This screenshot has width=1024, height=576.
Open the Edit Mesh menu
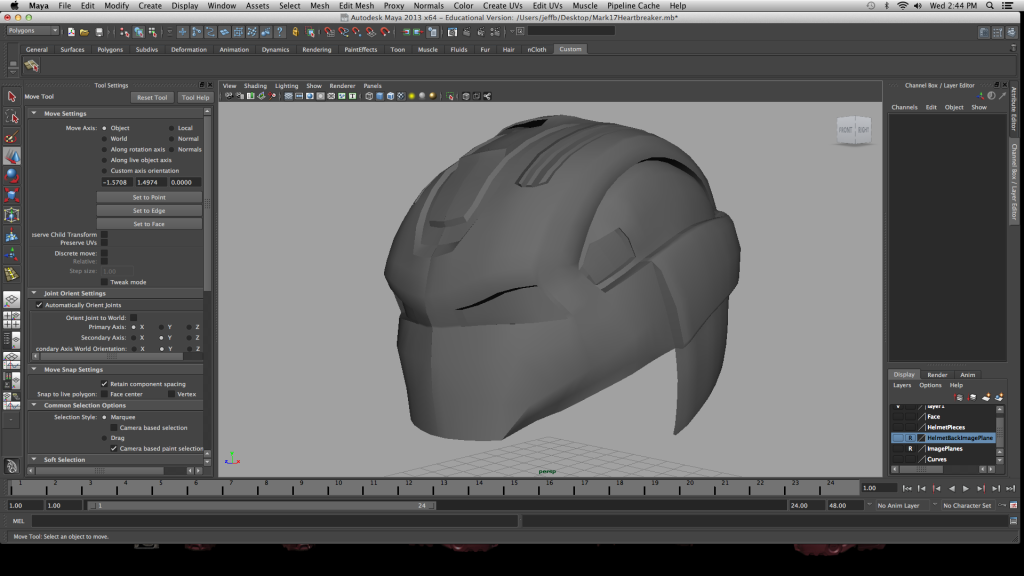pos(356,6)
